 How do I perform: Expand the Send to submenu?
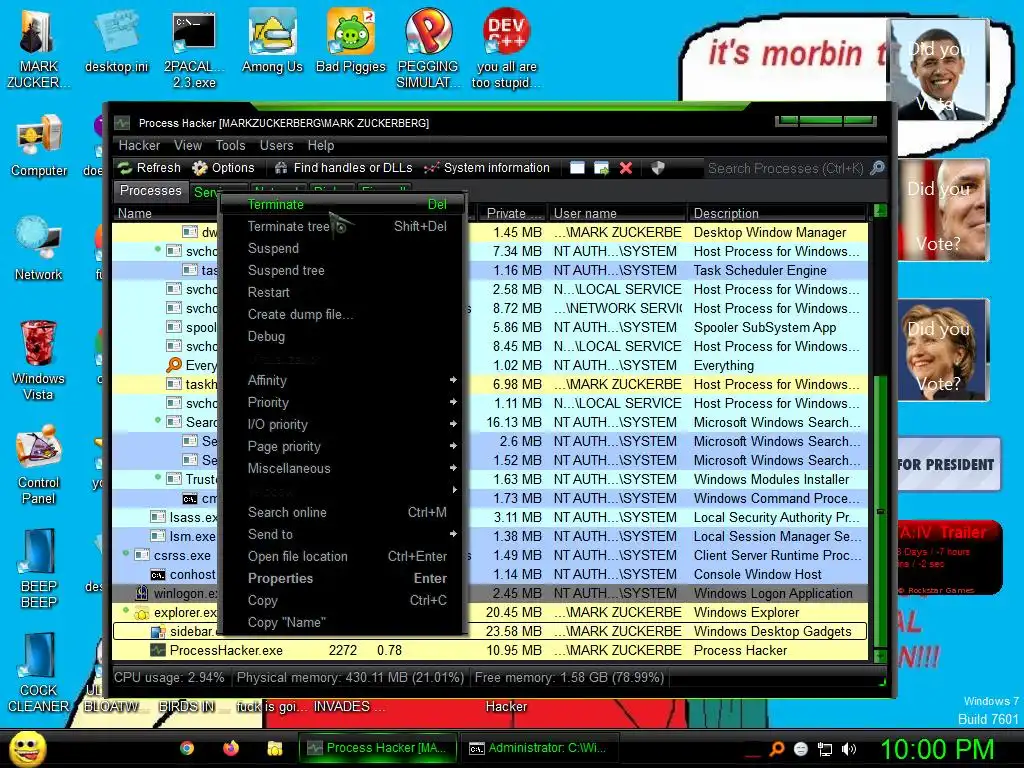pos(344,534)
